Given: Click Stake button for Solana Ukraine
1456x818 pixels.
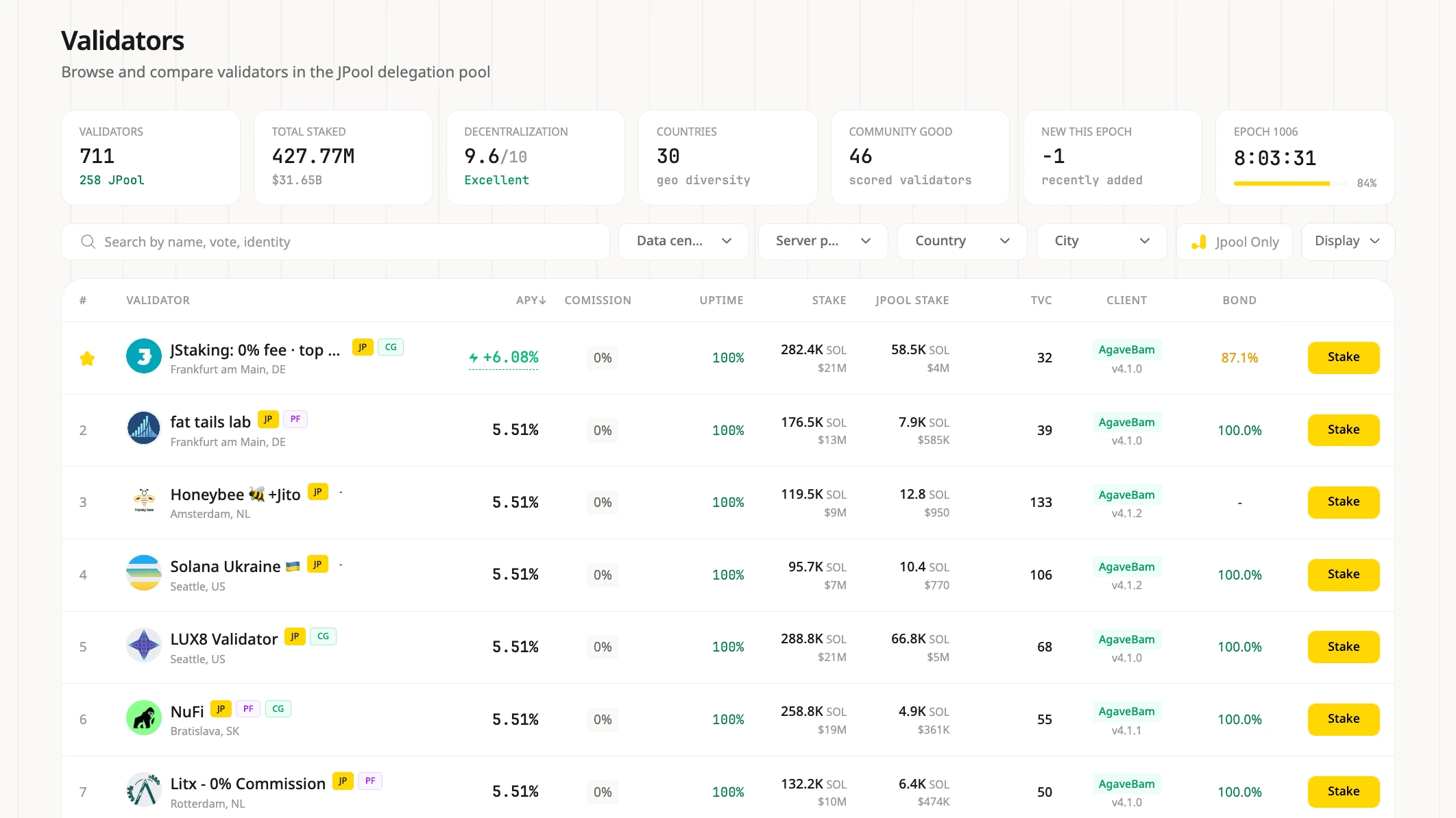Looking at the screenshot, I should pyautogui.click(x=1344, y=575).
